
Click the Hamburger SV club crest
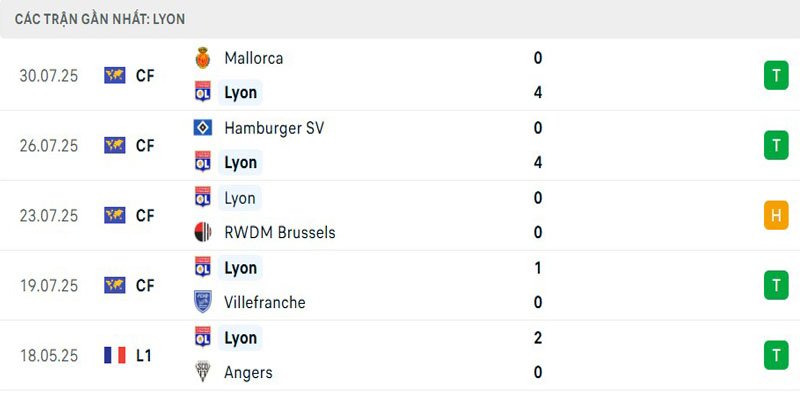pos(203,128)
